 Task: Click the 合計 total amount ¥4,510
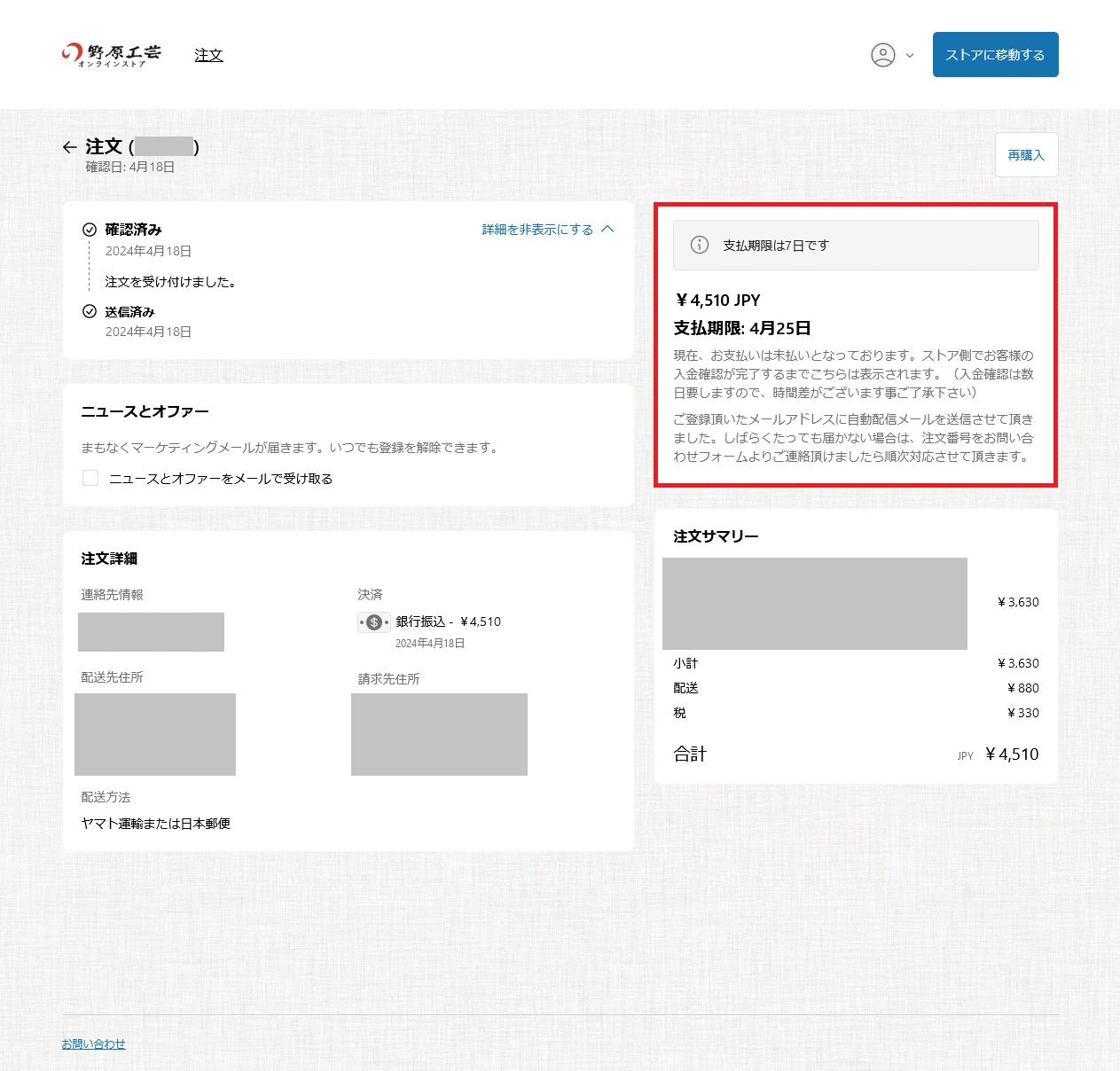pyautogui.click(x=1012, y=754)
